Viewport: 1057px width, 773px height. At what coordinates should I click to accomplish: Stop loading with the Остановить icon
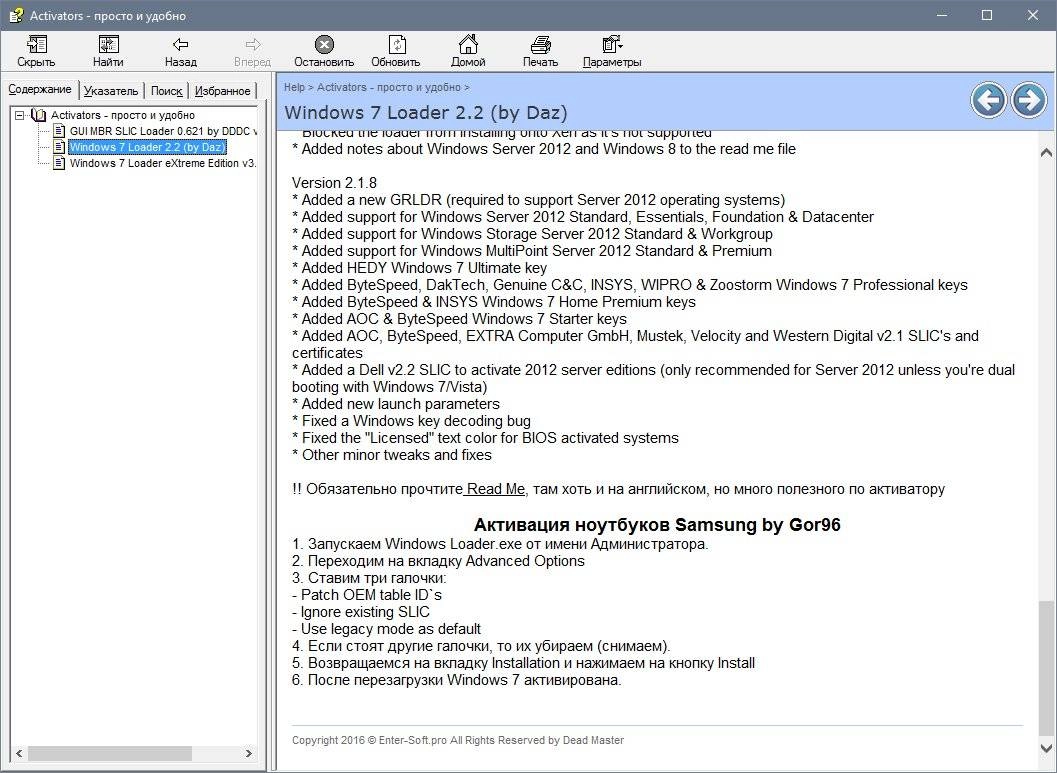point(324,45)
